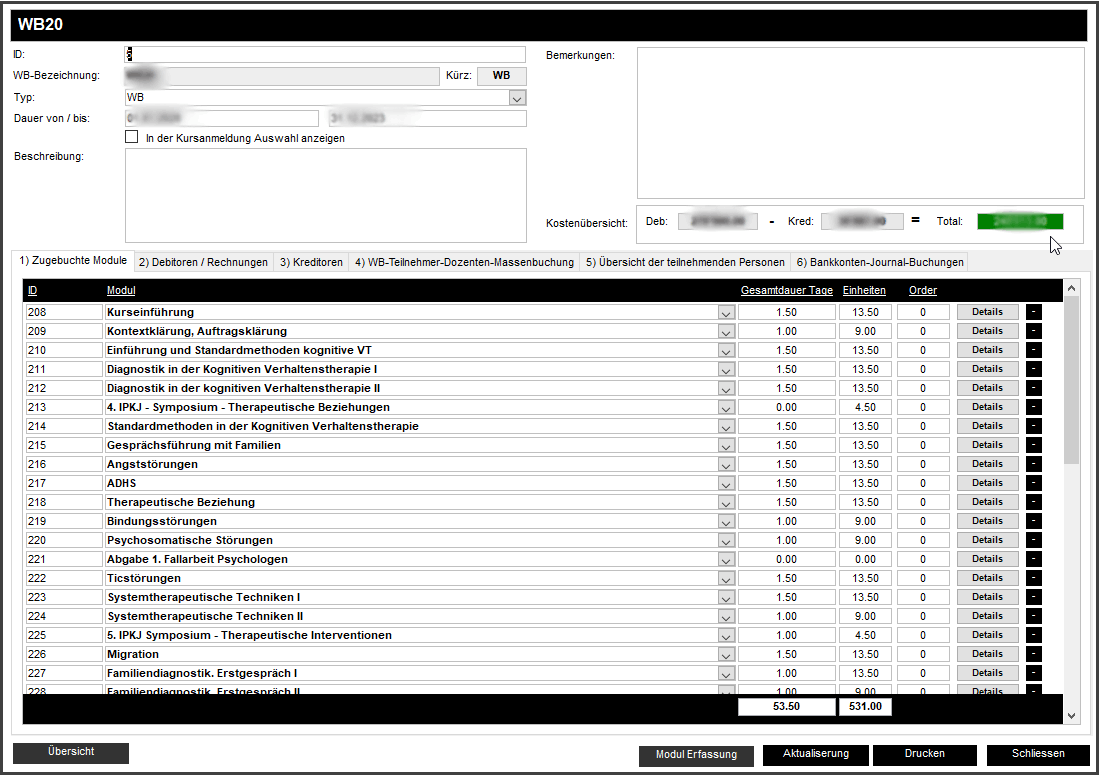Click into the Bemerkungen text area
Image resolution: width=1102 pixels, height=777 pixels.
(x=860, y=122)
